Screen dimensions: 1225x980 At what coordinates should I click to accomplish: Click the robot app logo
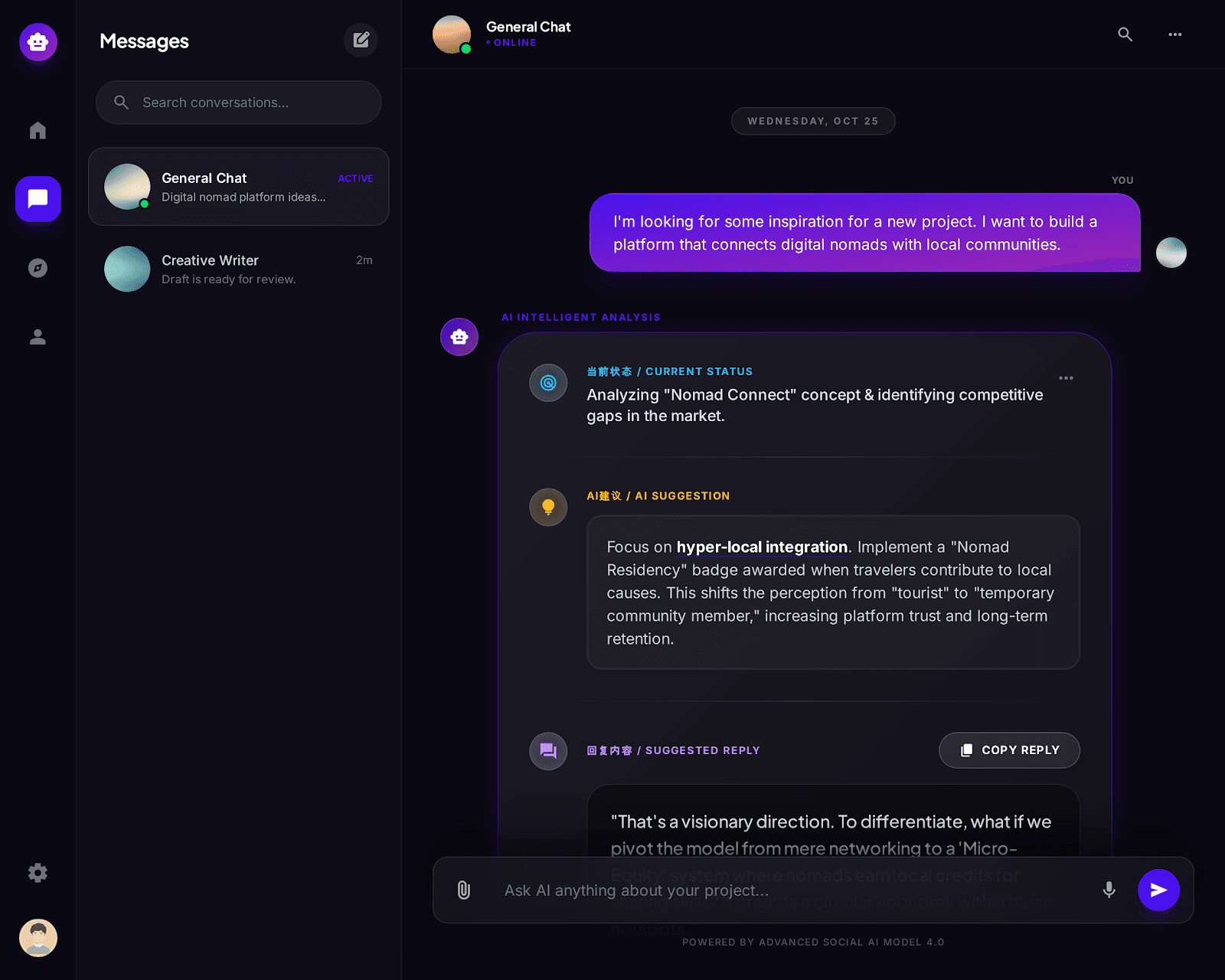point(38,41)
